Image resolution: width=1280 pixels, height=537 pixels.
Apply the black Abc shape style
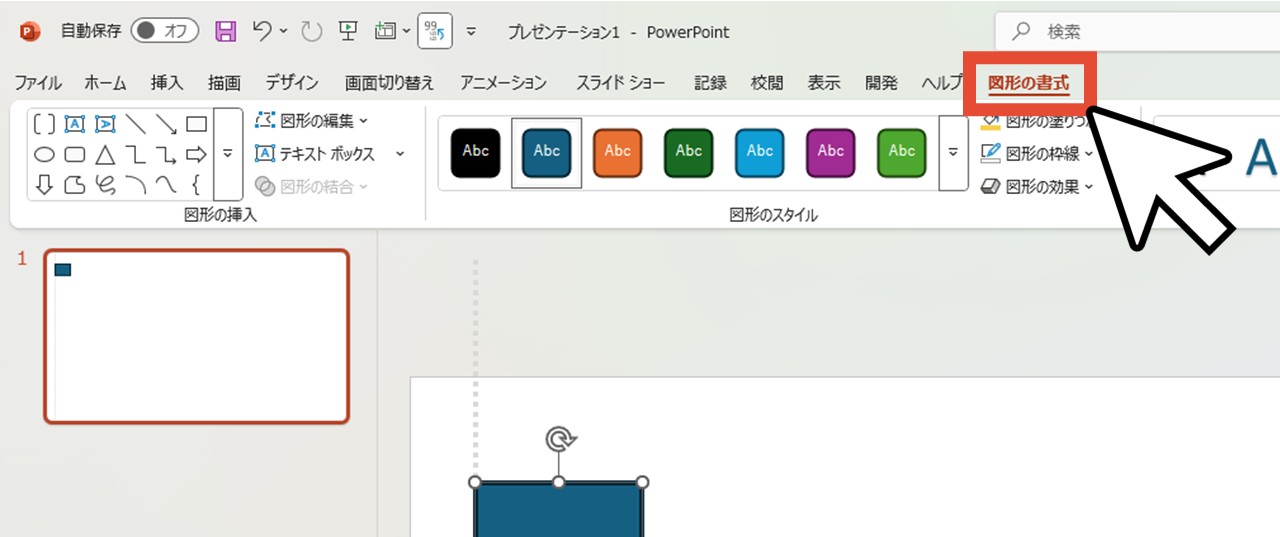click(x=476, y=153)
